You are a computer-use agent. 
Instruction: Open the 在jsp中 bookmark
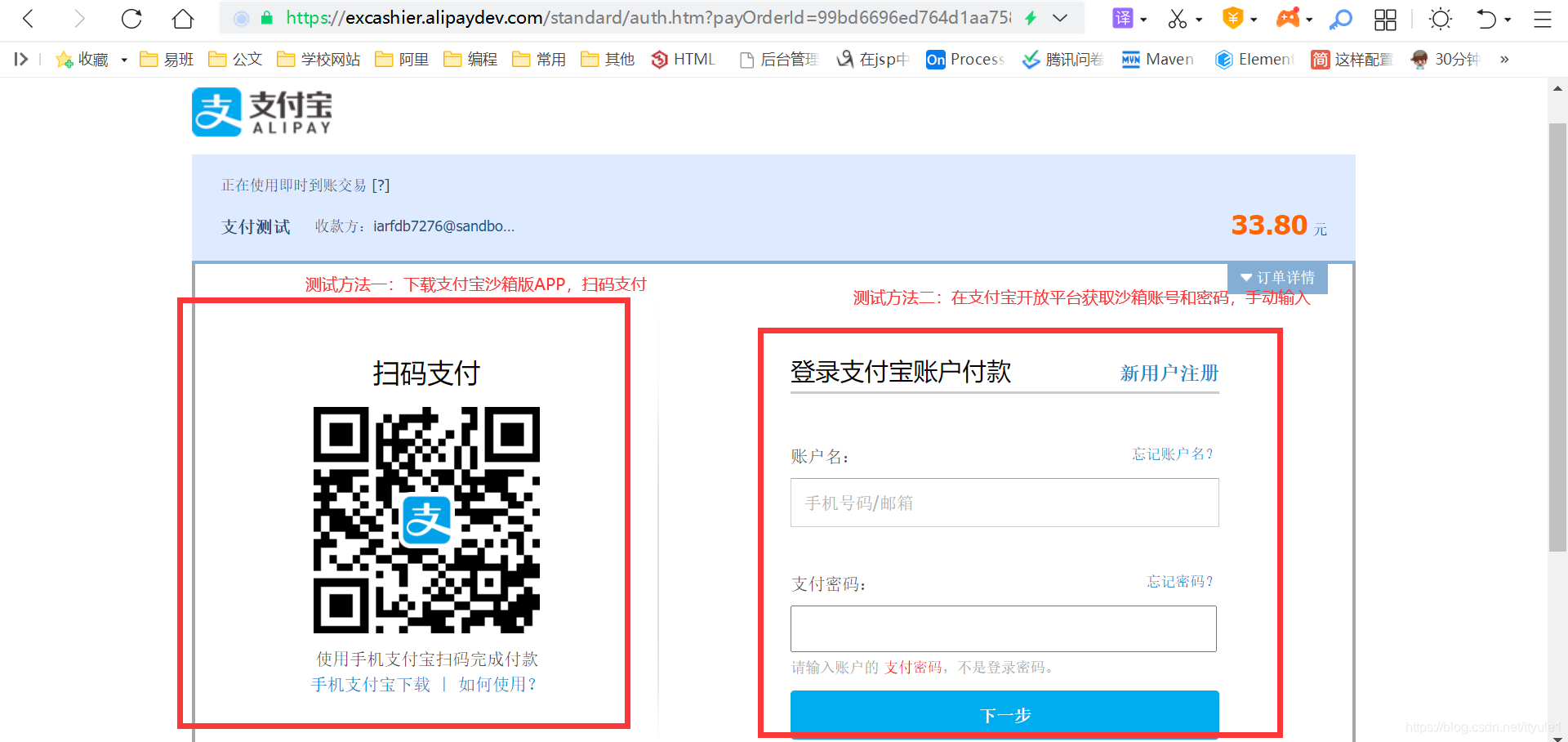click(872, 59)
